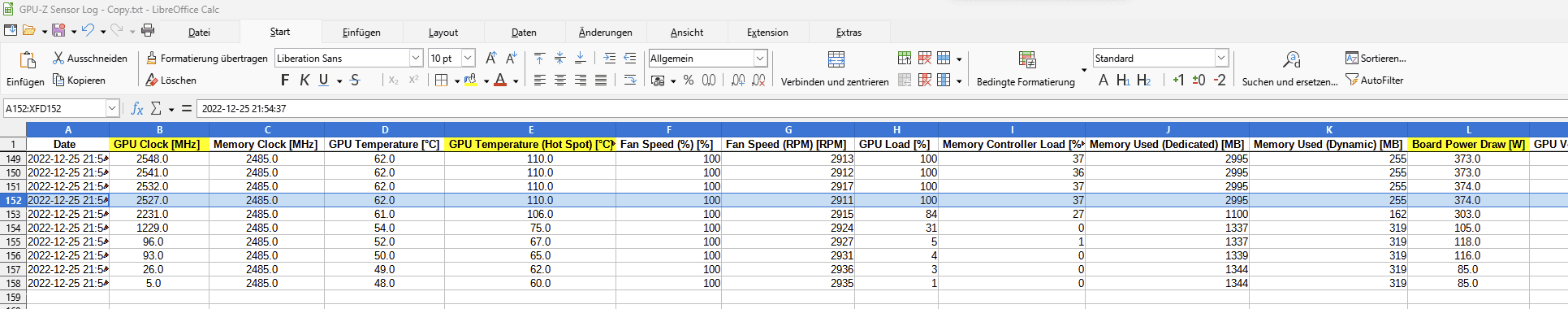The height and width of the screenshot is (309, 1568).
Task: Open cell borders icon
Action: [441, 81]
